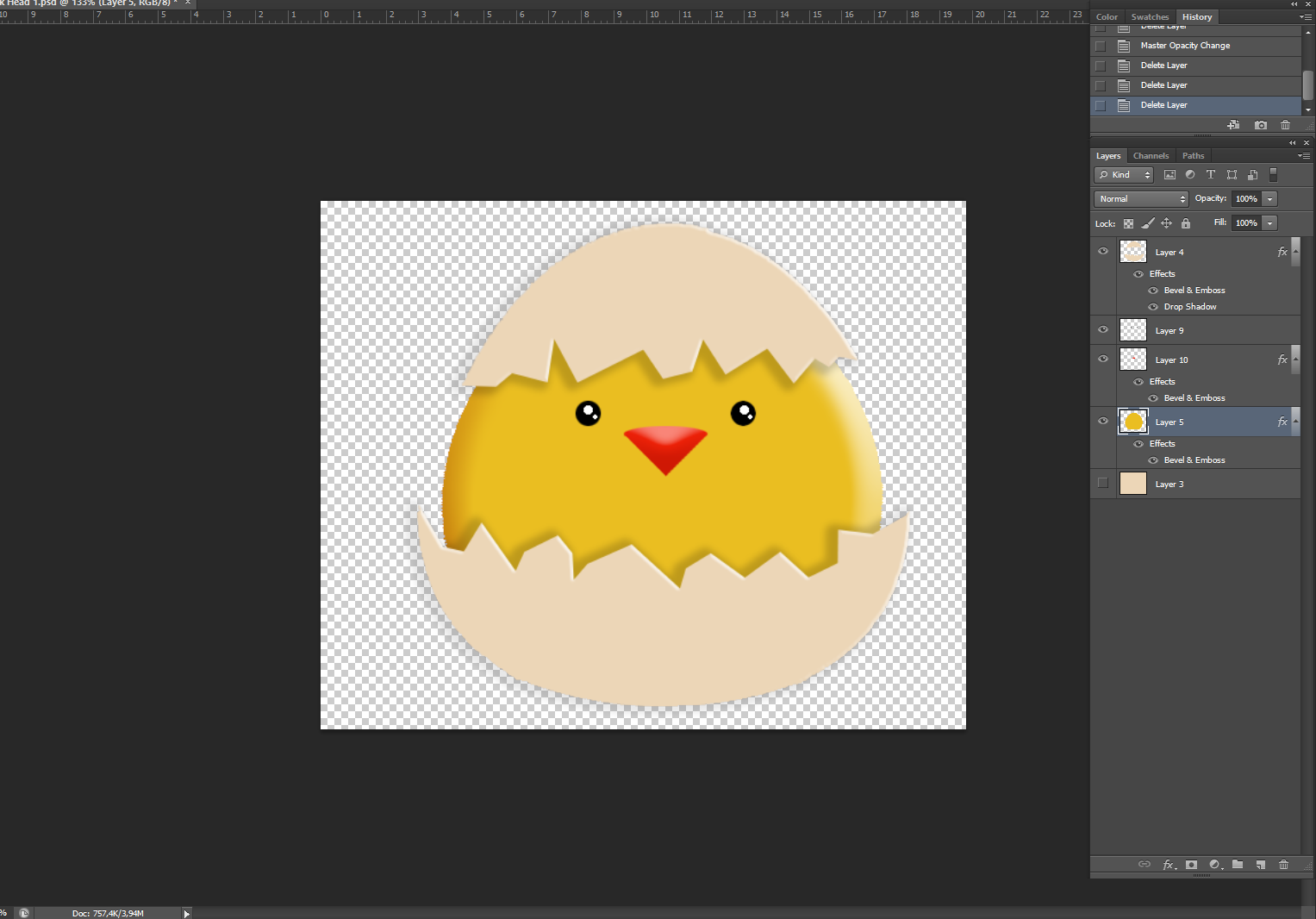This screenshot has width=1316, height=919.
Task: Select the History tab
Action: coord(1197,17)
